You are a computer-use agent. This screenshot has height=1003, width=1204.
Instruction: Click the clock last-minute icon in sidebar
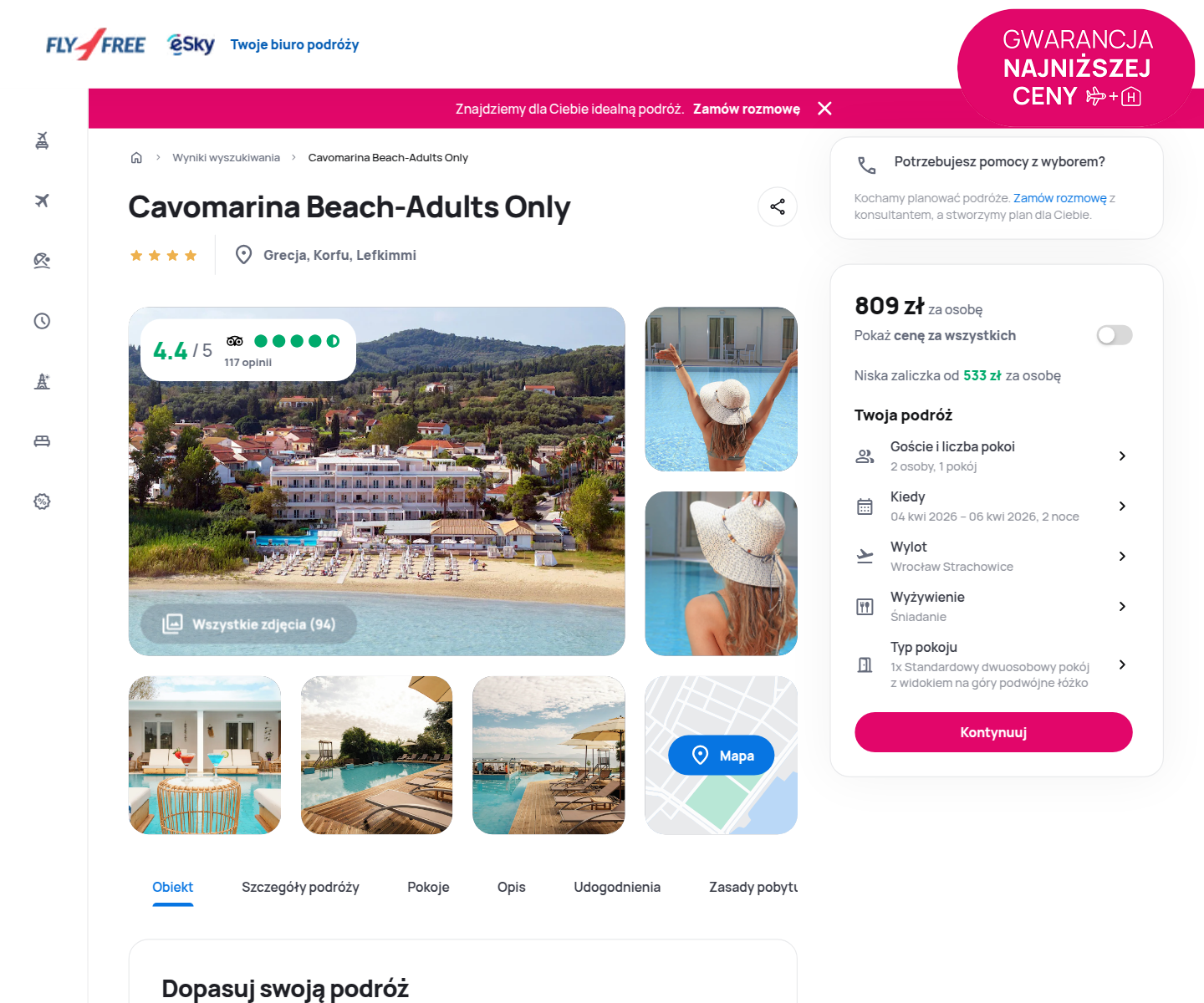(42, 321)
